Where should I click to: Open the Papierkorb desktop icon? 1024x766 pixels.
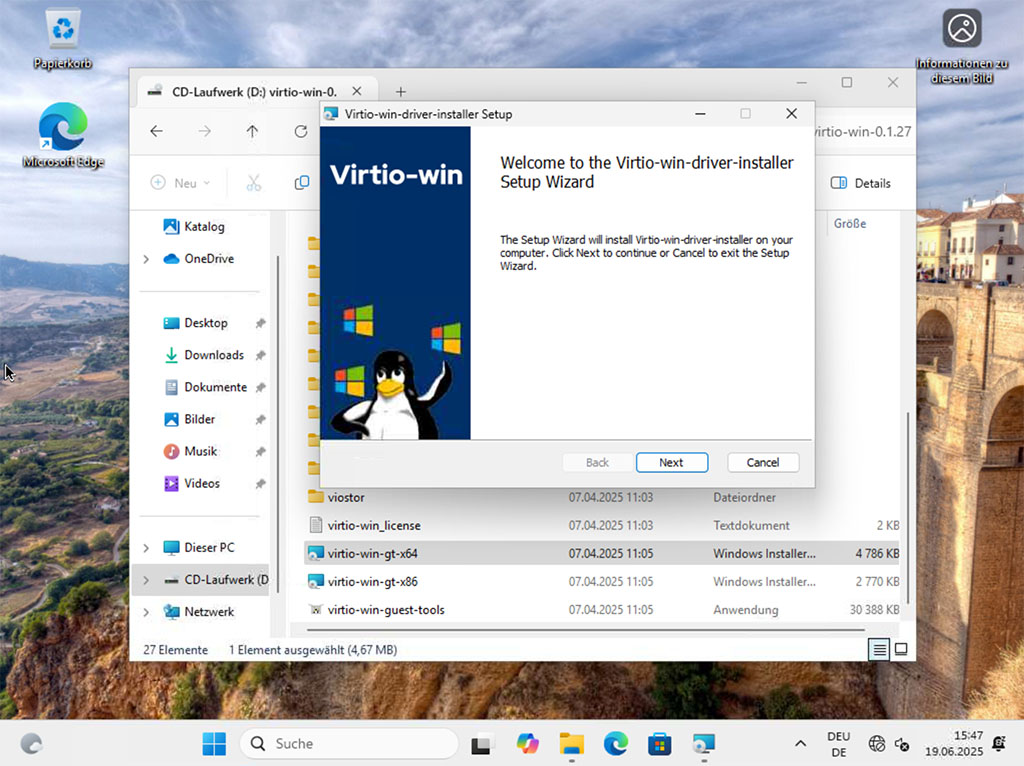pyautogui.click(x=63, y=39)
